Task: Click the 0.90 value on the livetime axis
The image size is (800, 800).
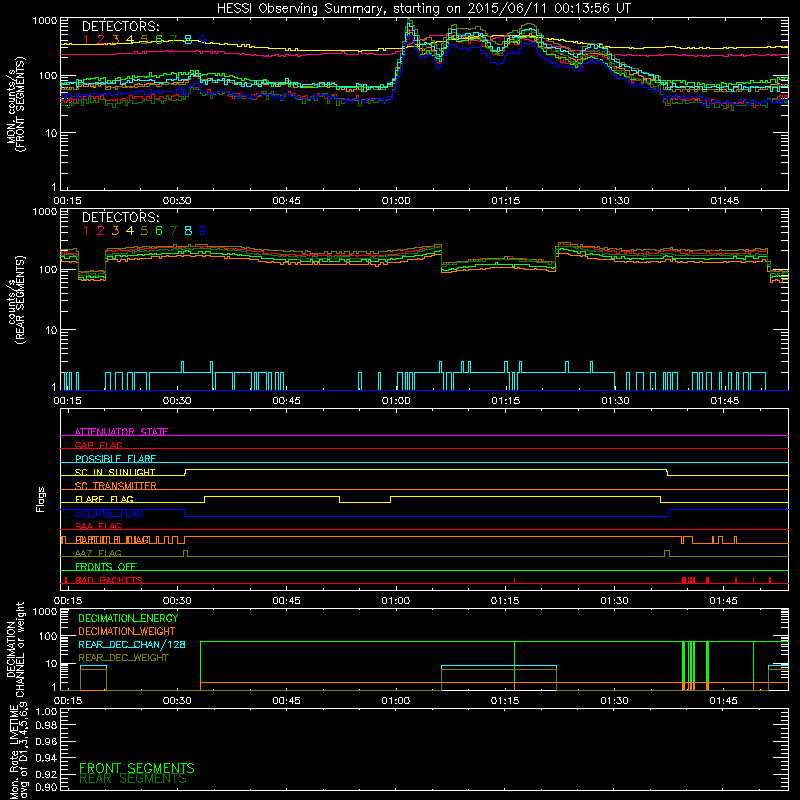Action: pos(46,787)
